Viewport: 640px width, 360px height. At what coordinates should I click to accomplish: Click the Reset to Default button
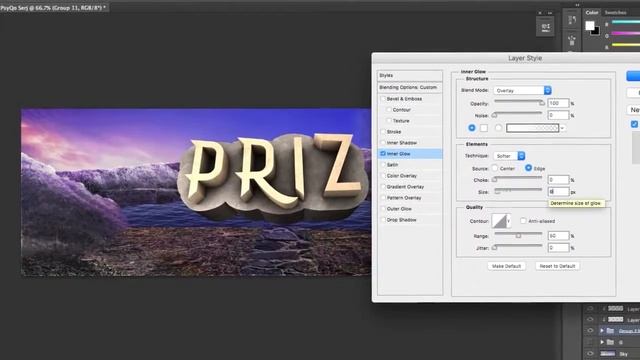[x=558, y=266]
